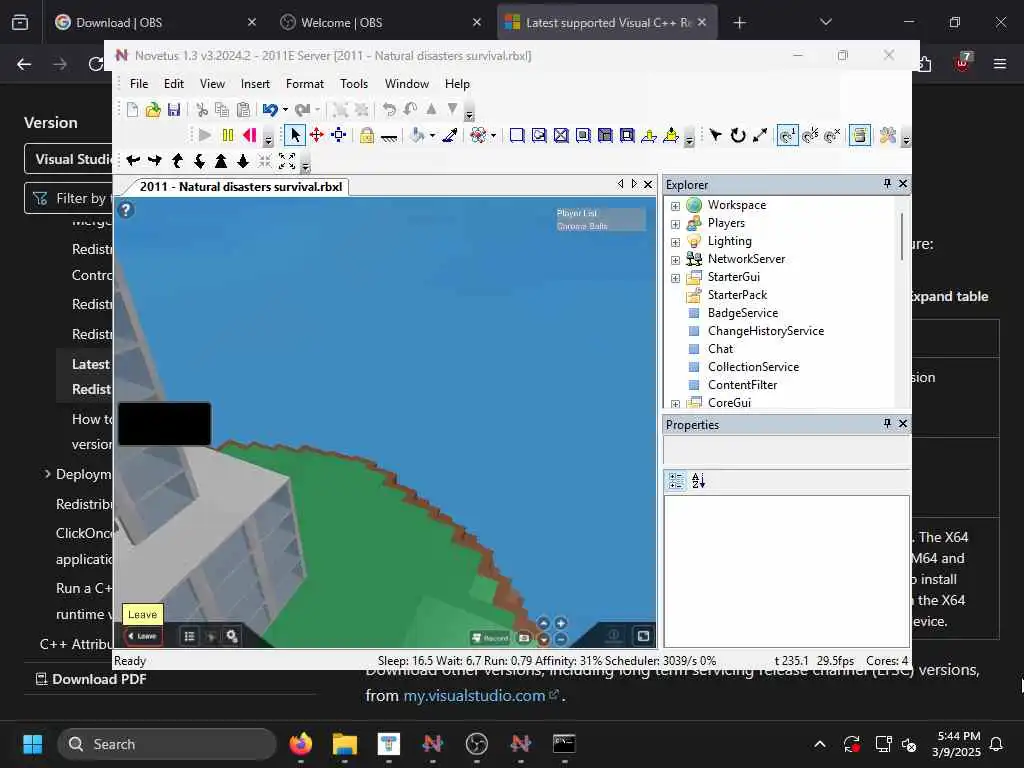The height and width of the screenshot is (768, 1024).
Task: Select the red Move tool
Action: click(317, 135)
